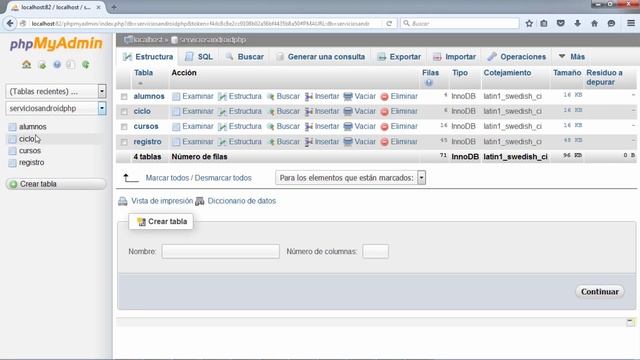Click the Vaciar icon for cursos row

click(x=348, y=127)
